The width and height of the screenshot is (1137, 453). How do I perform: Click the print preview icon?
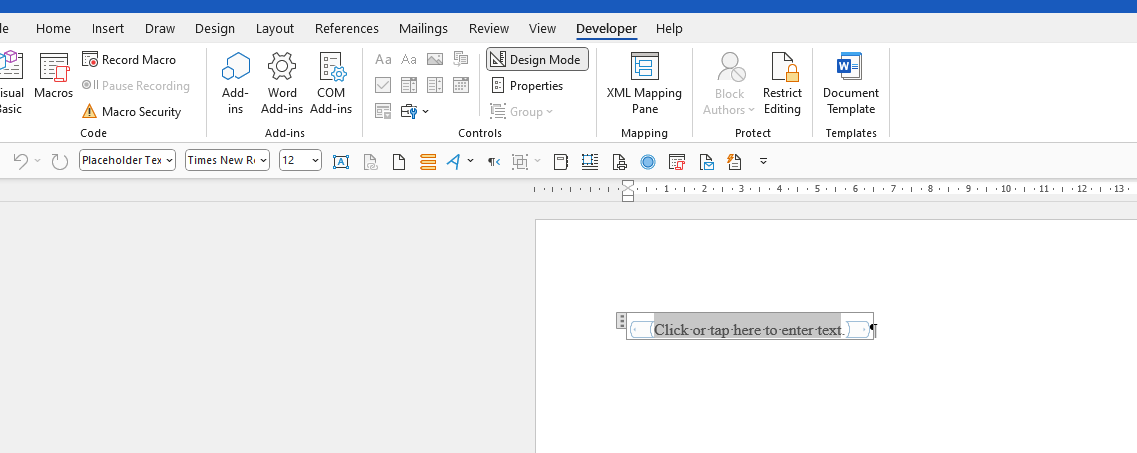coord(619,162)
